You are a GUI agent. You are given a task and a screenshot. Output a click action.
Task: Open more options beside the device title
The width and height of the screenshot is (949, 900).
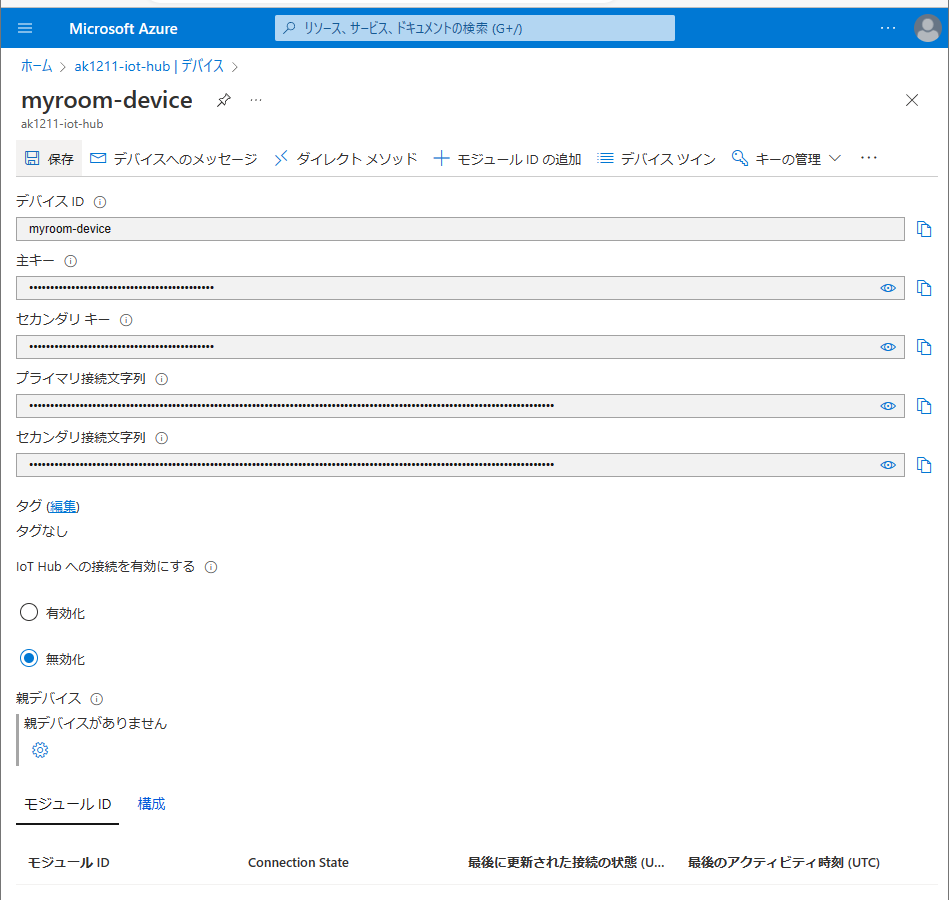click(256, 100)
